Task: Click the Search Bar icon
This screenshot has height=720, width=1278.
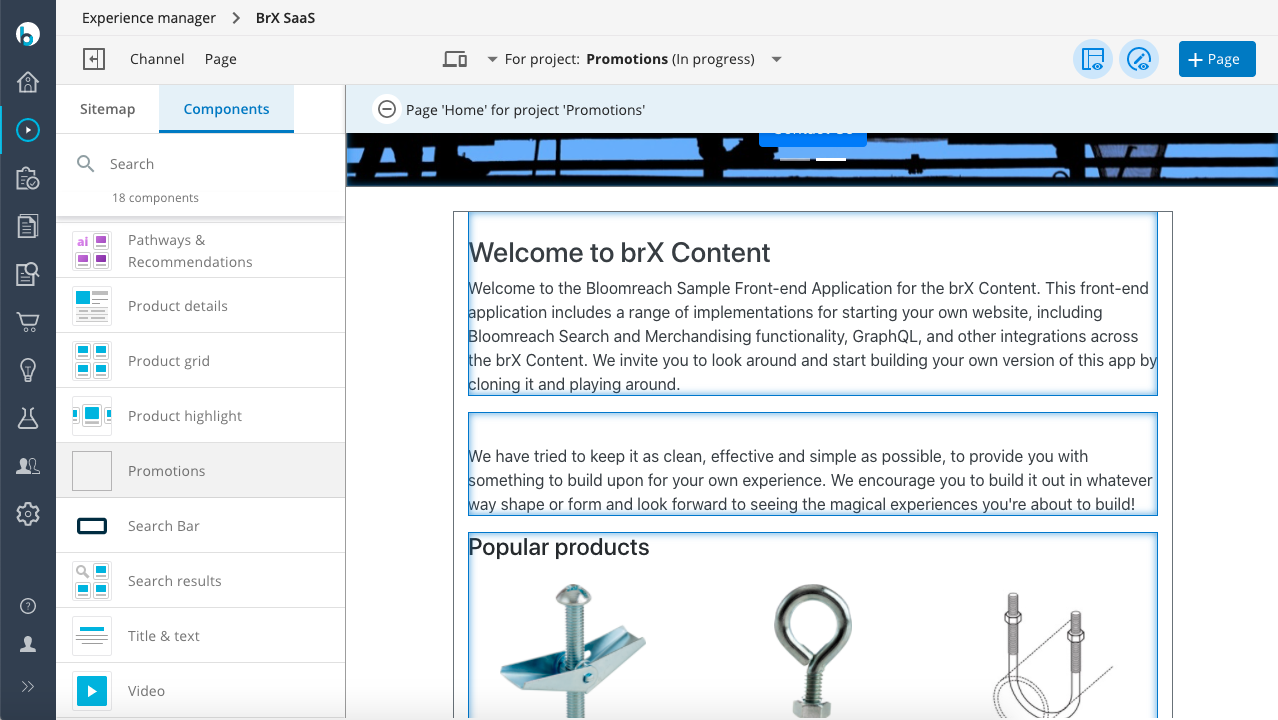Action: point(92,526)
